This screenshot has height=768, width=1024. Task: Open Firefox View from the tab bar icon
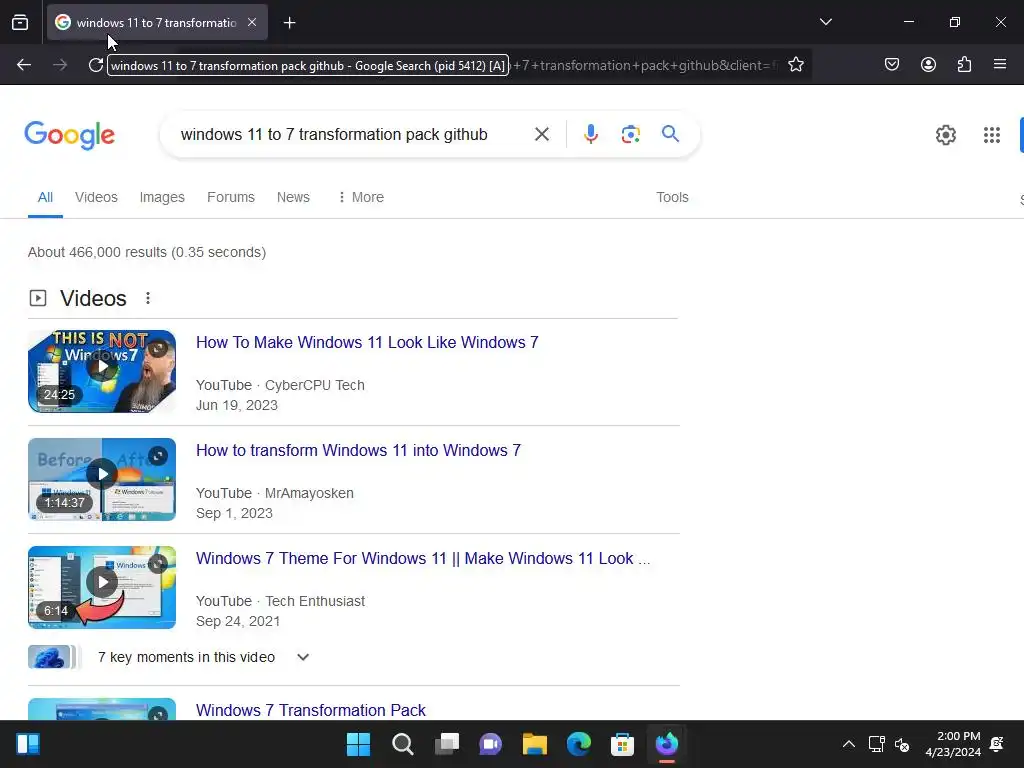click(x=20, y=22)
